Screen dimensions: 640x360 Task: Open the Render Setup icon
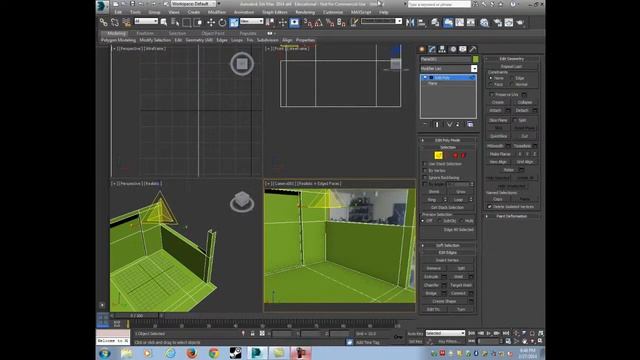(x=497, y=22)
